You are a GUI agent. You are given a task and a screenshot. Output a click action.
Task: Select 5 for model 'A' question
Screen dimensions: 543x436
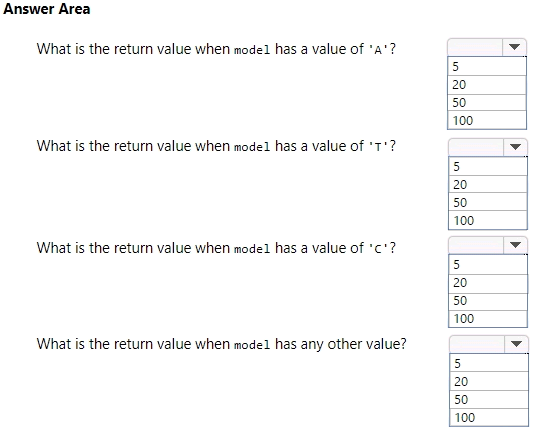487,66
